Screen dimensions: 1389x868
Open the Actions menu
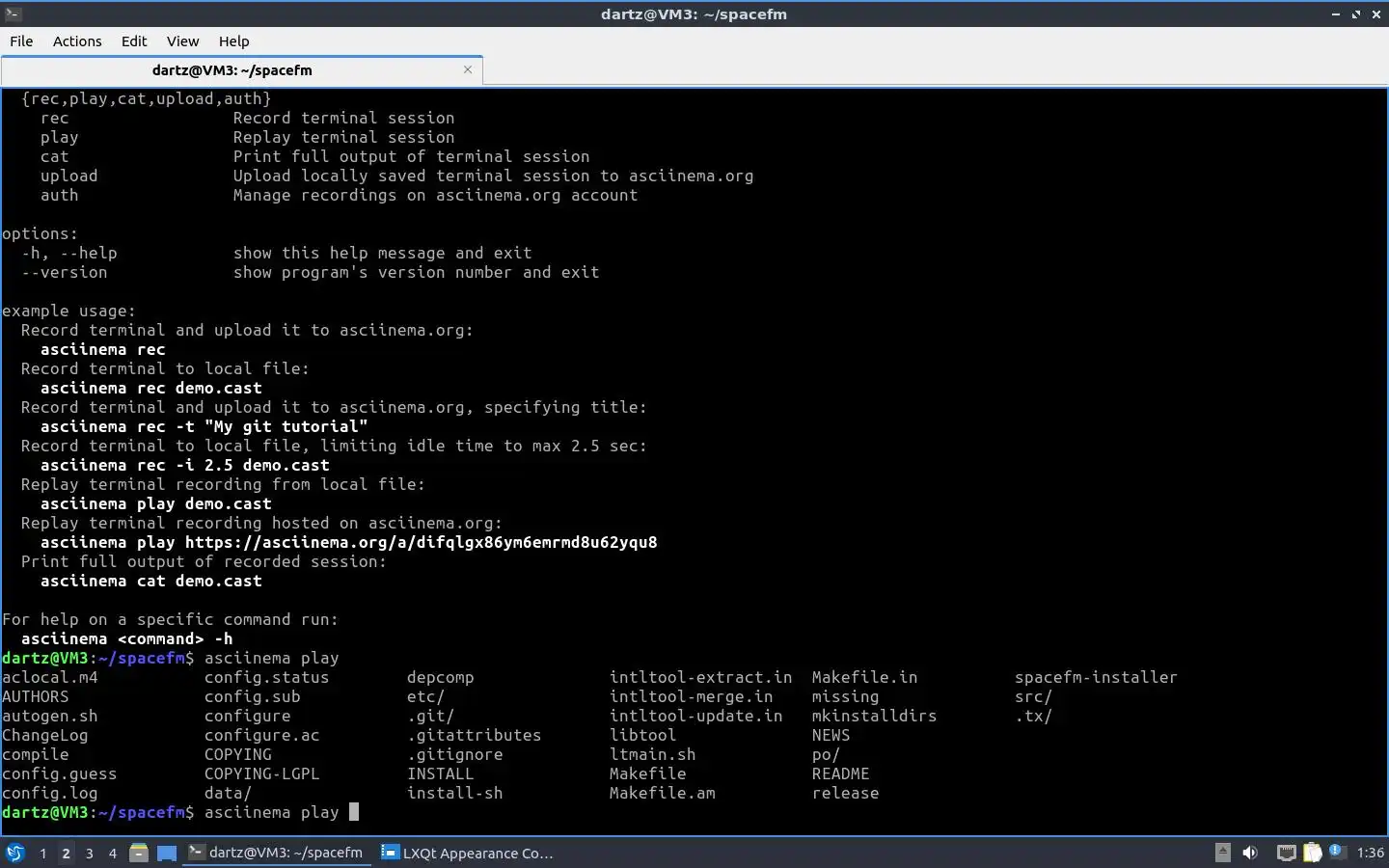pyautogui.click(x=77, y=41)
